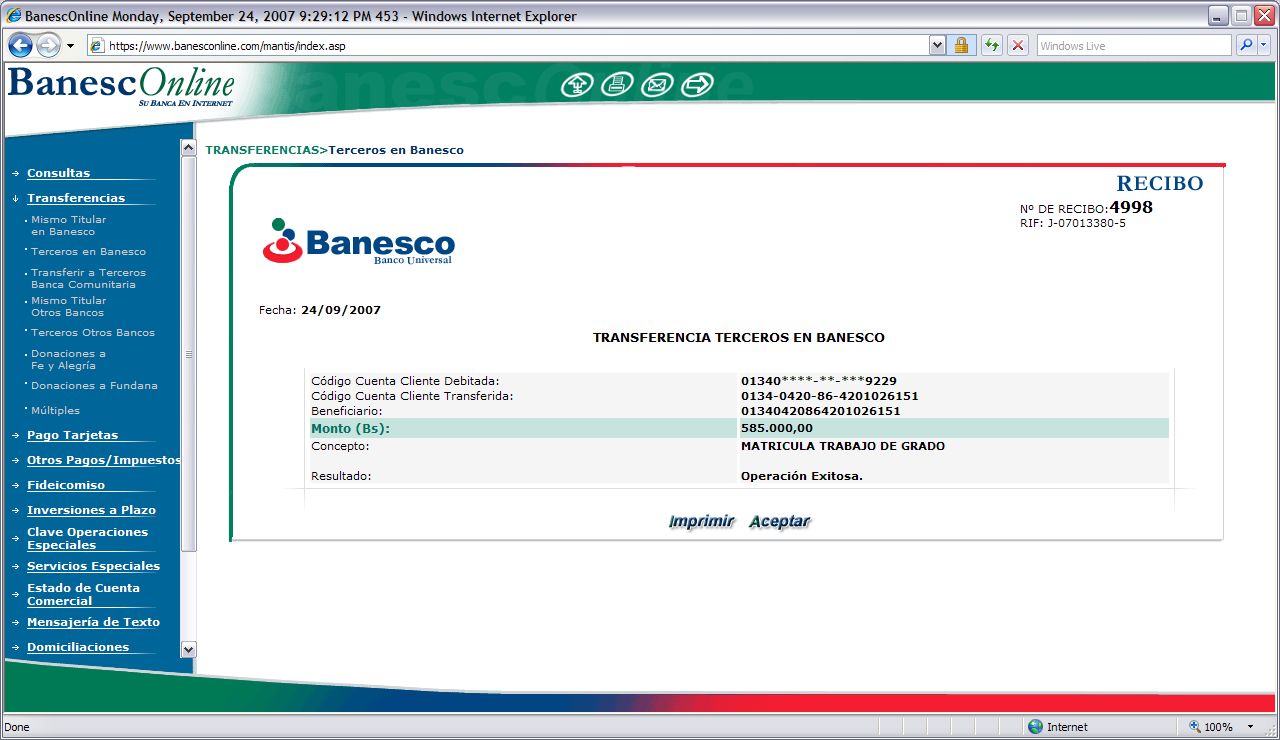
Task: Click beneficiary value 01340420864201026151
Action: pyautogui.click(x=821, y=411)
